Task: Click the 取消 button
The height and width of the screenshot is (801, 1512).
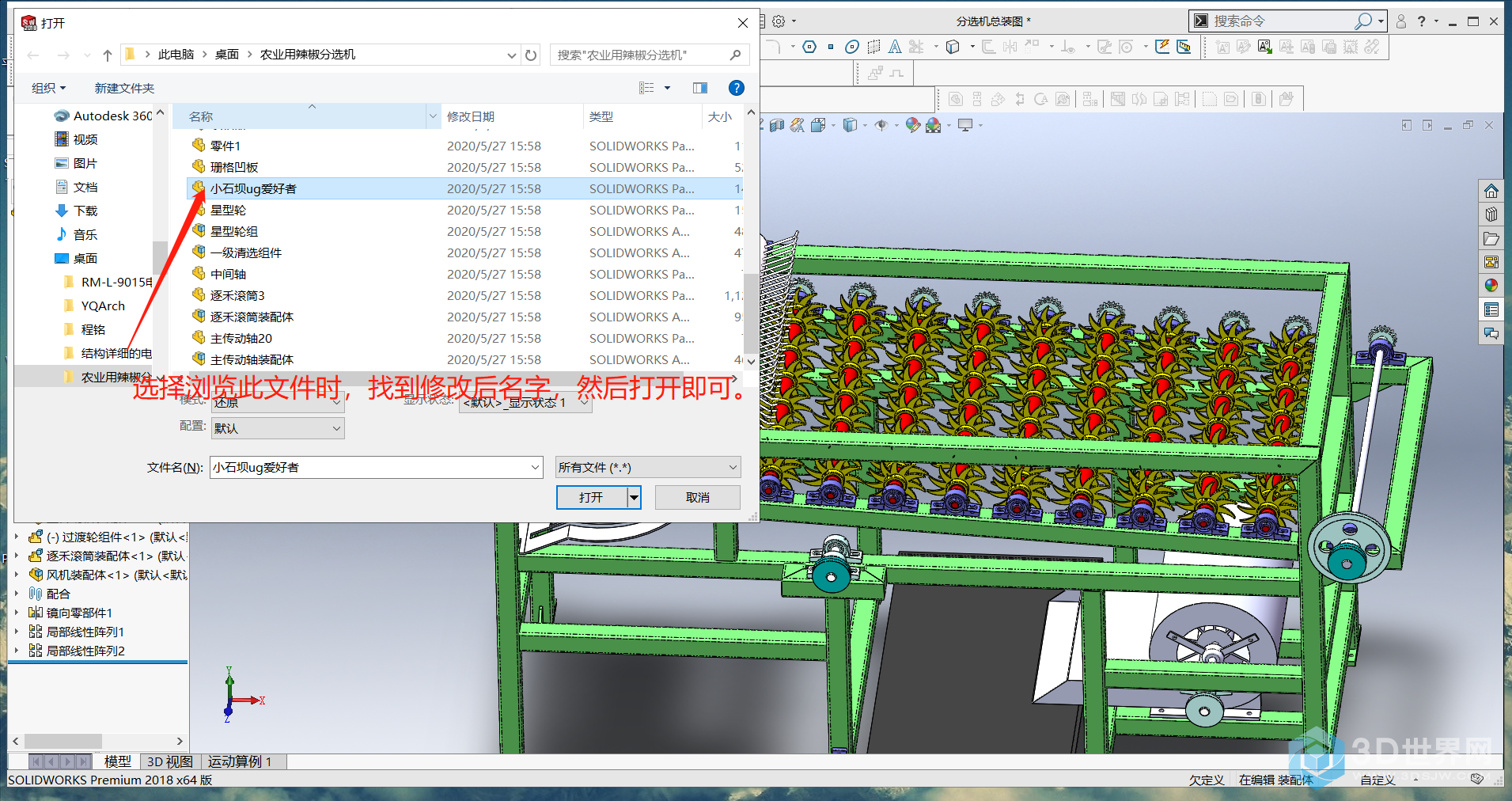Action: pyautogui.click(x=697, y=497)
